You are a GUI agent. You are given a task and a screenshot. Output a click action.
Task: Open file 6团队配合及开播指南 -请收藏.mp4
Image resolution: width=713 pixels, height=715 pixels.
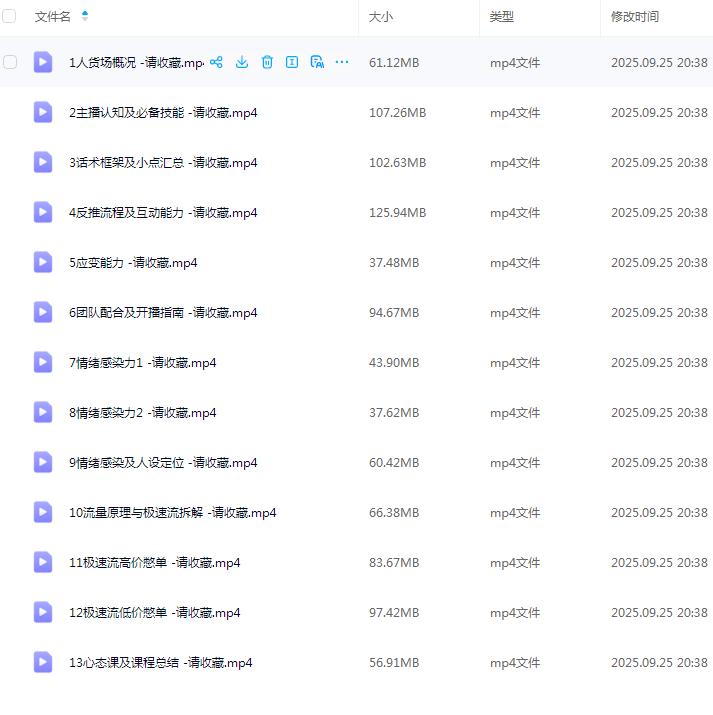point(163,313)
